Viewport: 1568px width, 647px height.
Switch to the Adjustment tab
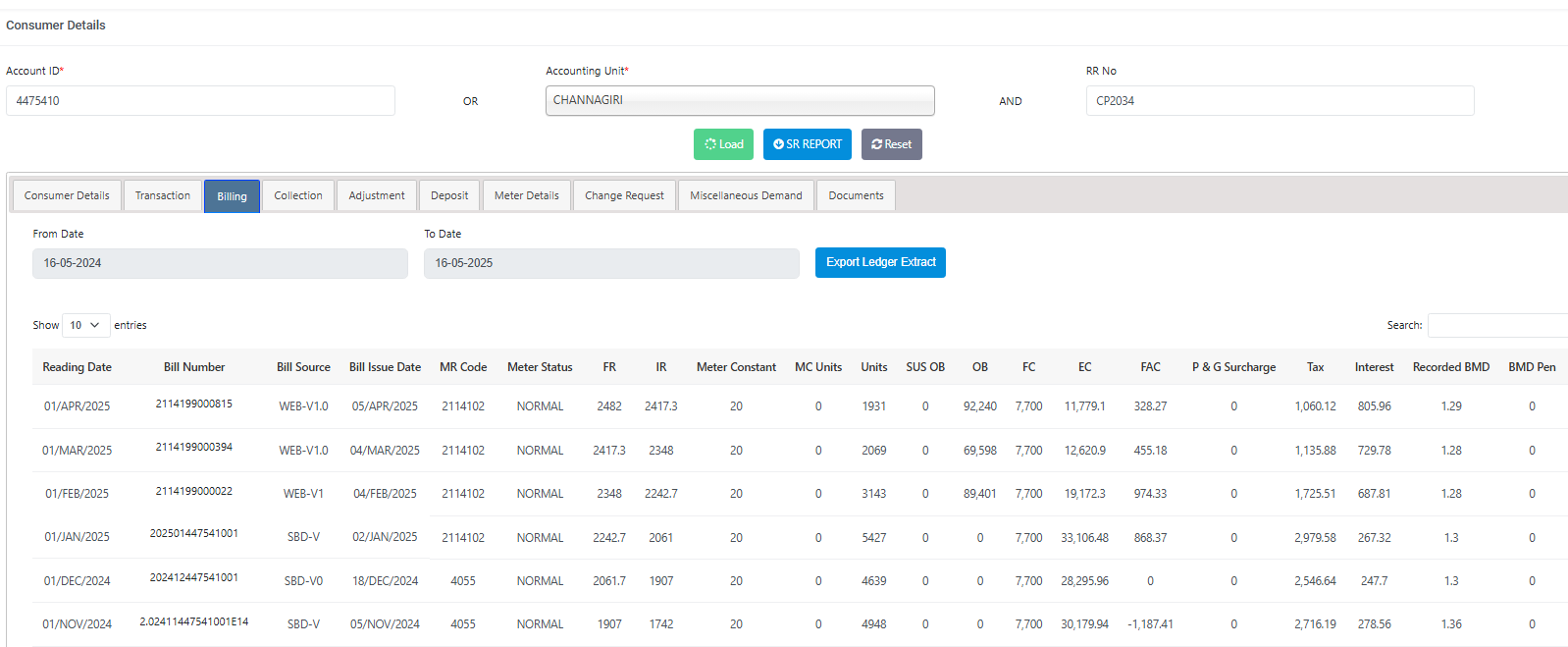pos(377,195)
